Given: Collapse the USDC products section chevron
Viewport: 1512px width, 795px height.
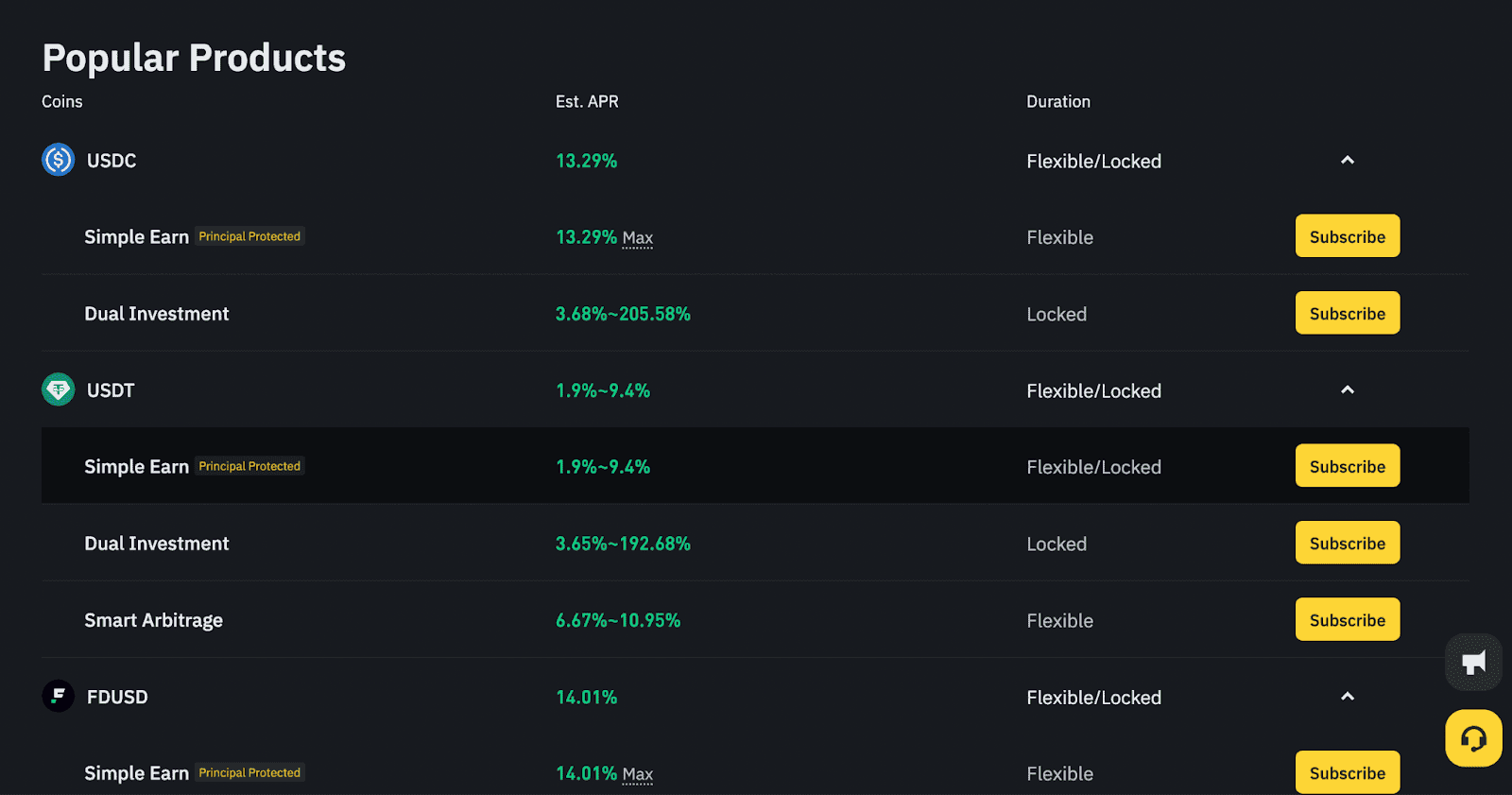Looking at the screenshot, I should pyautogui.click(x=1348, y=160).
